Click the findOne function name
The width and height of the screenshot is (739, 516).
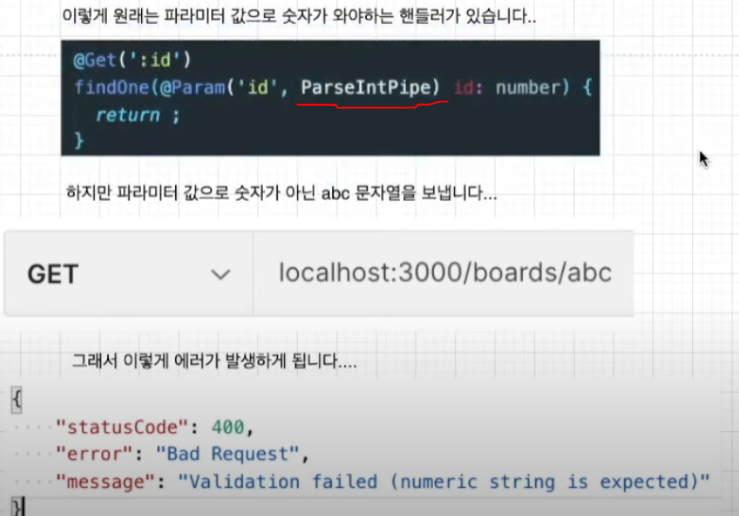112,88
